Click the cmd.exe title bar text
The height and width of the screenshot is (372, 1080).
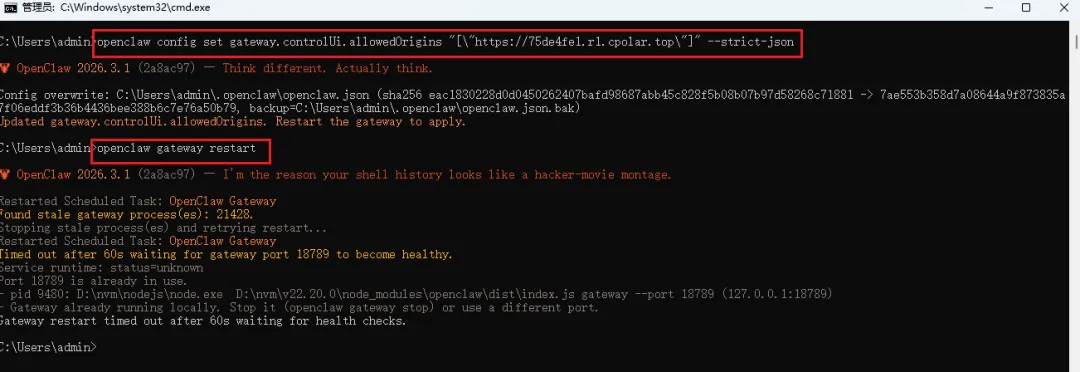coord(116,8)
